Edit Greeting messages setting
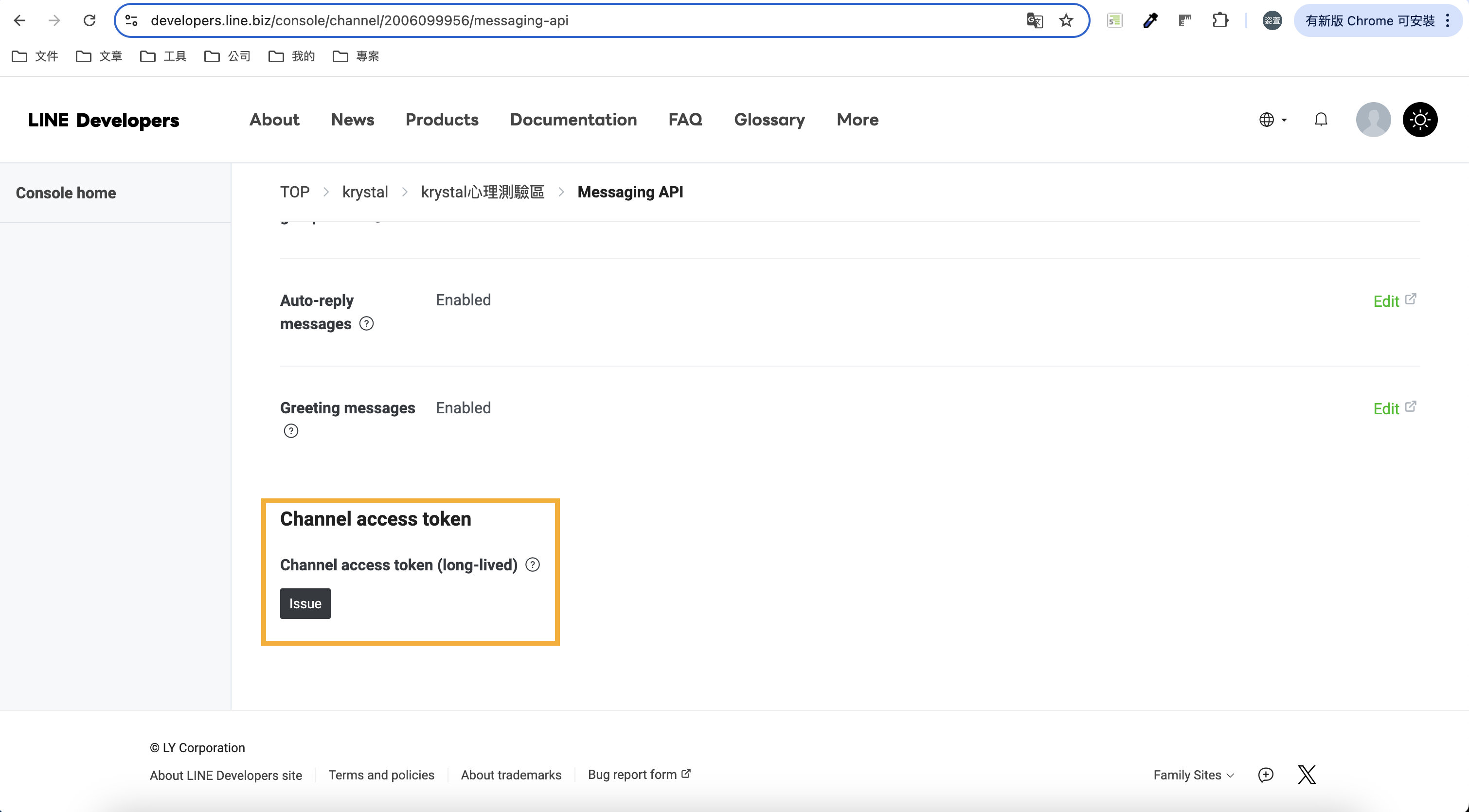The width and height of the screenshot is (1469, 812). click(1394, 408)
